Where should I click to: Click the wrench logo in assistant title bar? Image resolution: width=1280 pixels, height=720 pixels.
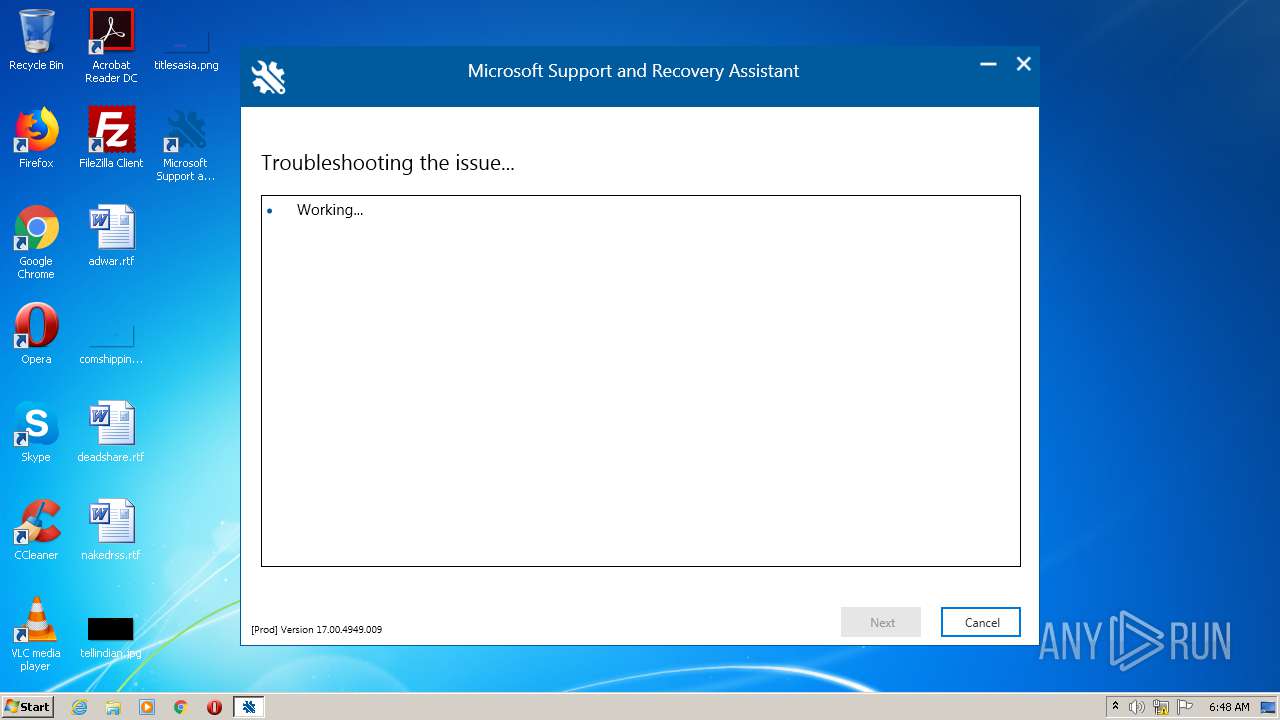coord(268,76)
